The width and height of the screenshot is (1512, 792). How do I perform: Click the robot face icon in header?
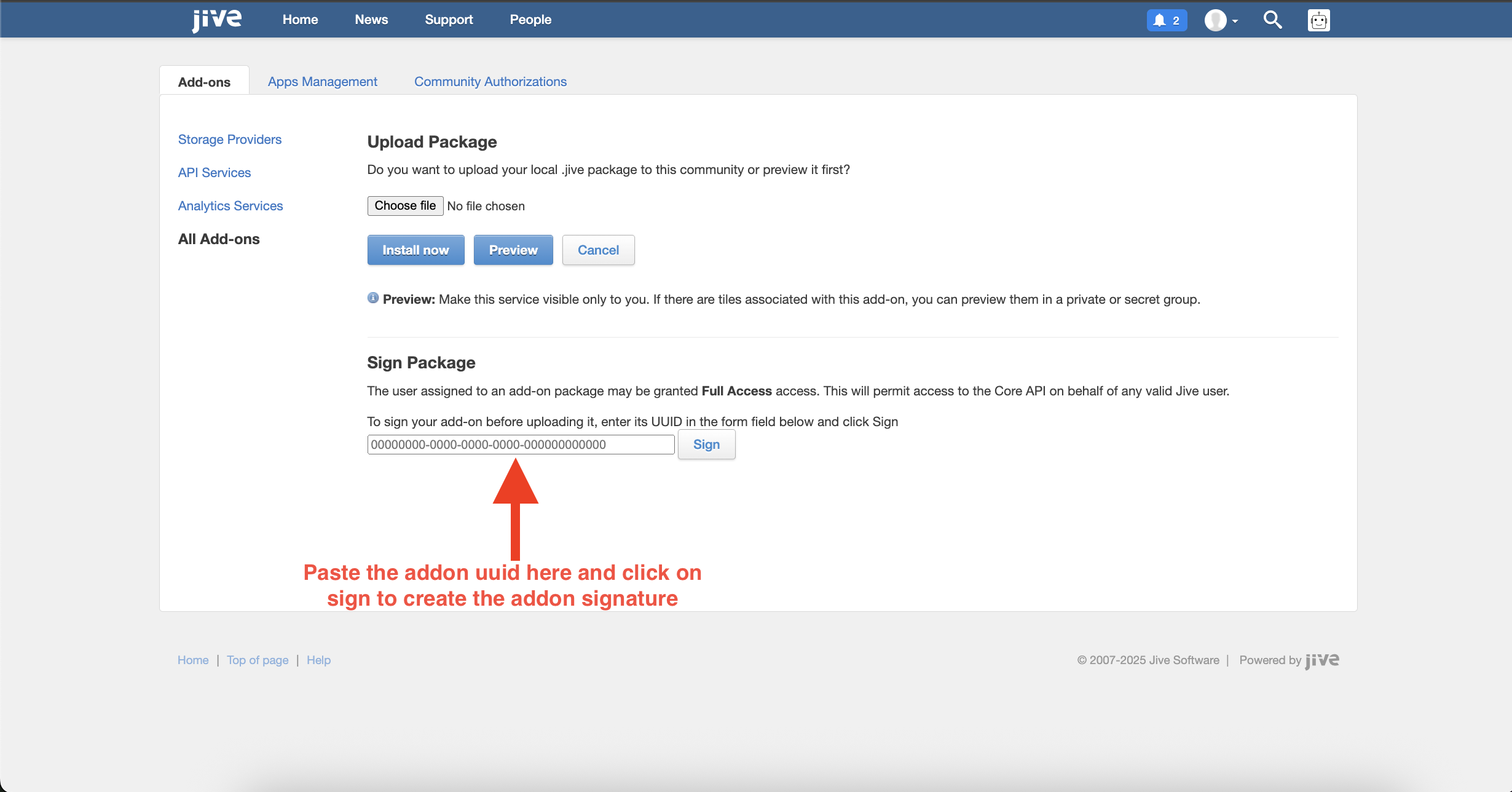pos(1318,20)
